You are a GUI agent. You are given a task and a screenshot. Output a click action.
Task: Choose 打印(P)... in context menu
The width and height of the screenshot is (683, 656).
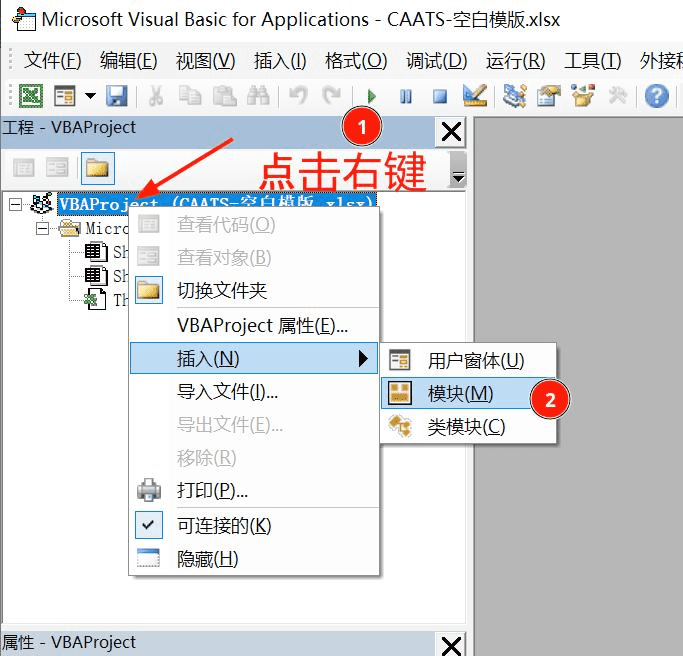[254, 490]
